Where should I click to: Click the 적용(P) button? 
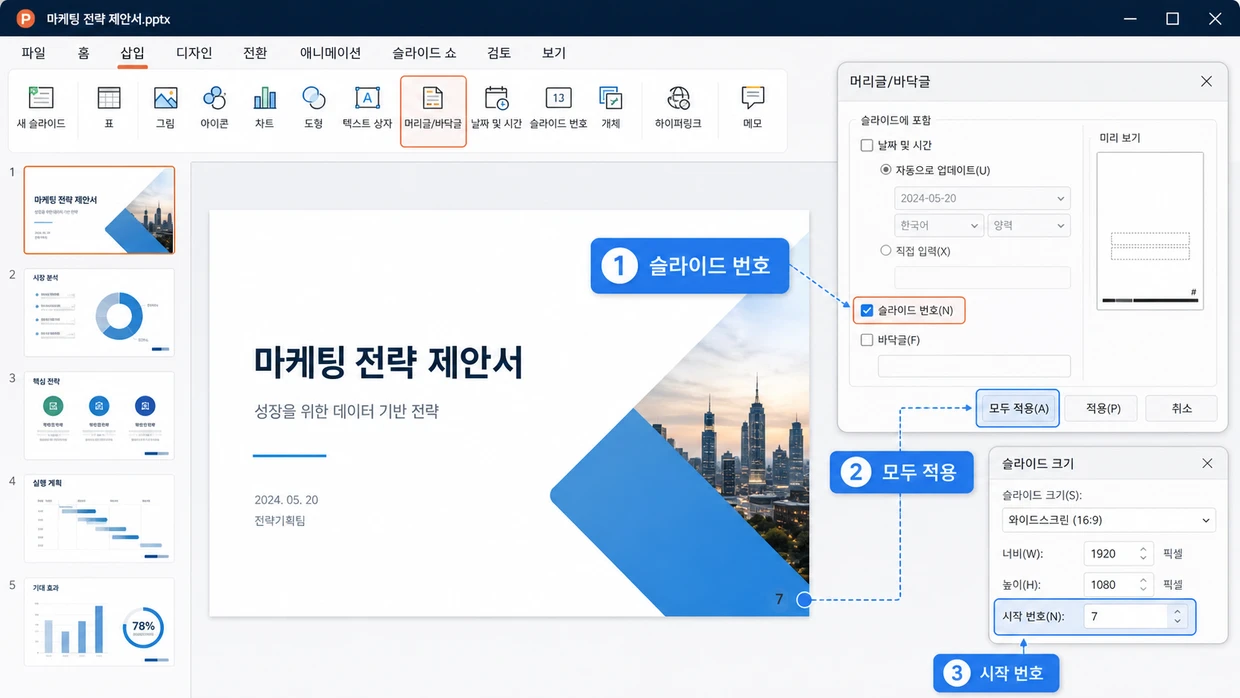(1100, 408)
